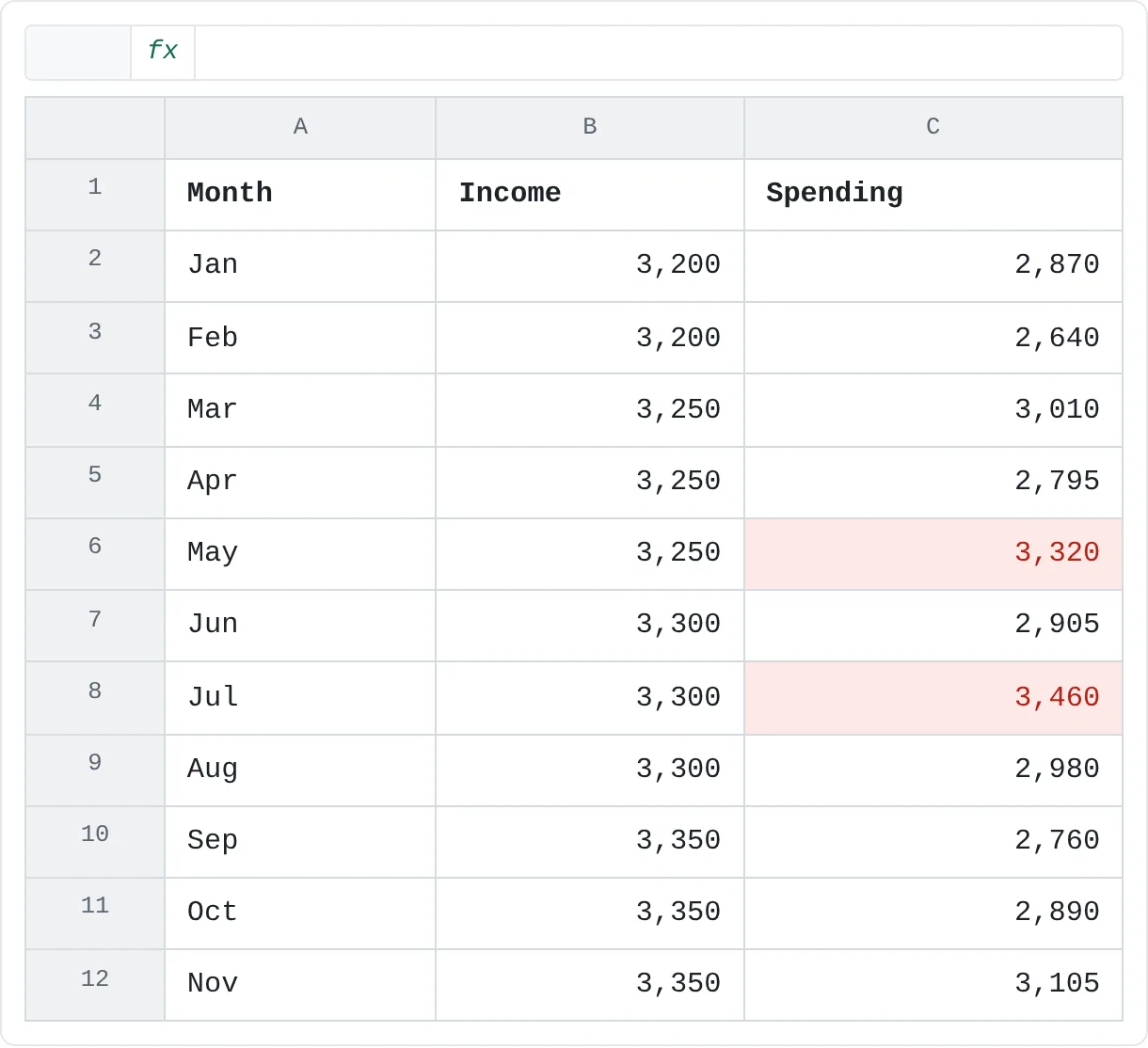This screenshot has width=1148, height=1048.
Task: Select row 8 header
Action: tap(95, 697)
